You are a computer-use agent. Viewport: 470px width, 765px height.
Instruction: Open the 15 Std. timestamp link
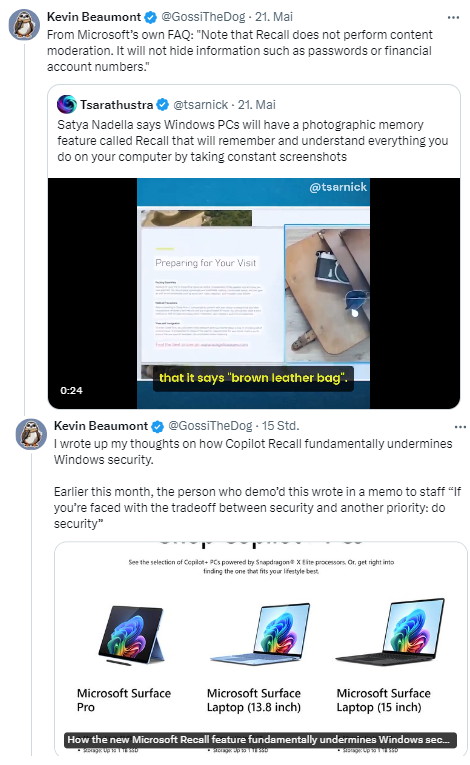(281, 426)
